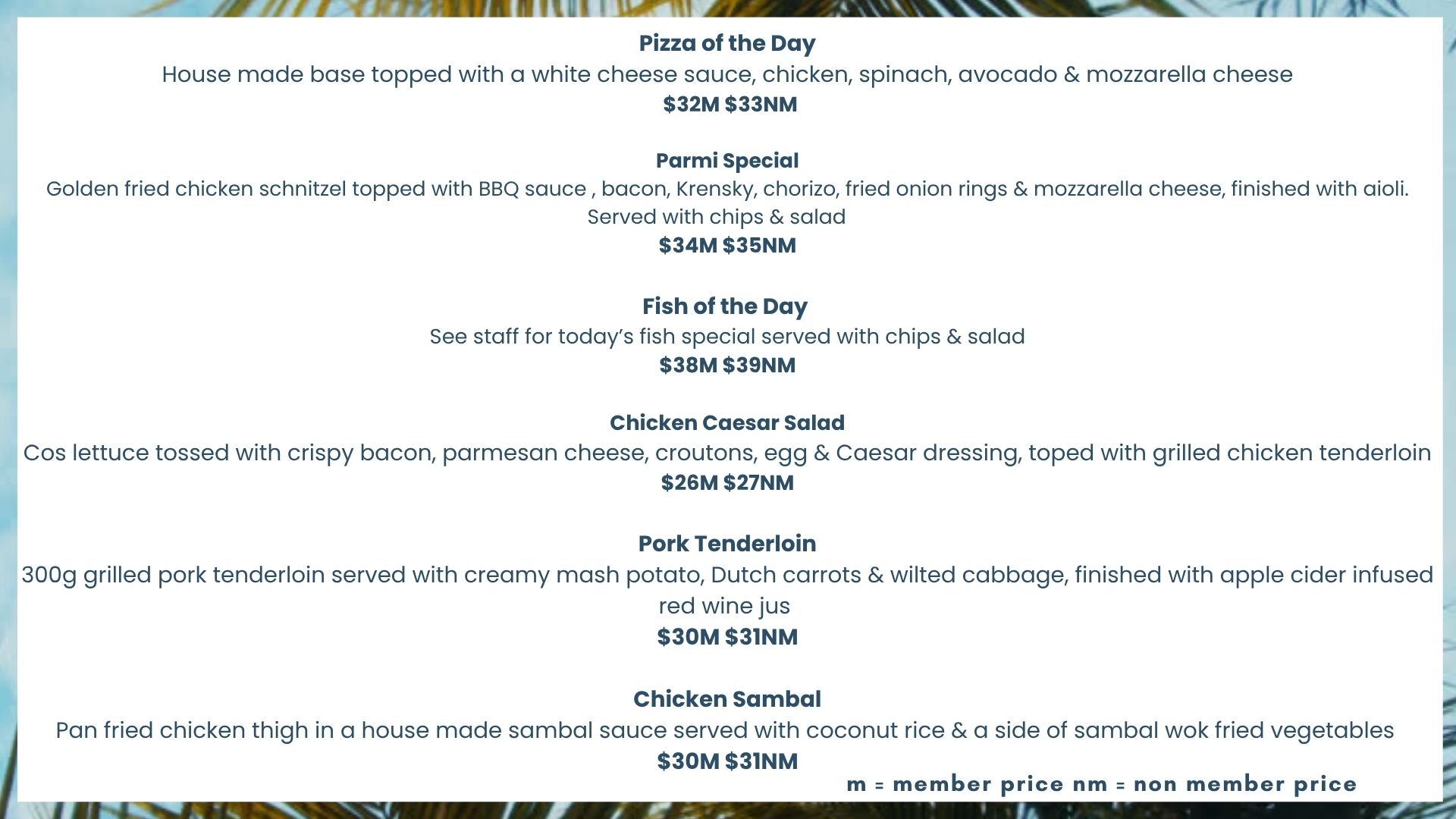
Task: Select the Fish price $38M $39NM
Action: [x=727, y=365]
